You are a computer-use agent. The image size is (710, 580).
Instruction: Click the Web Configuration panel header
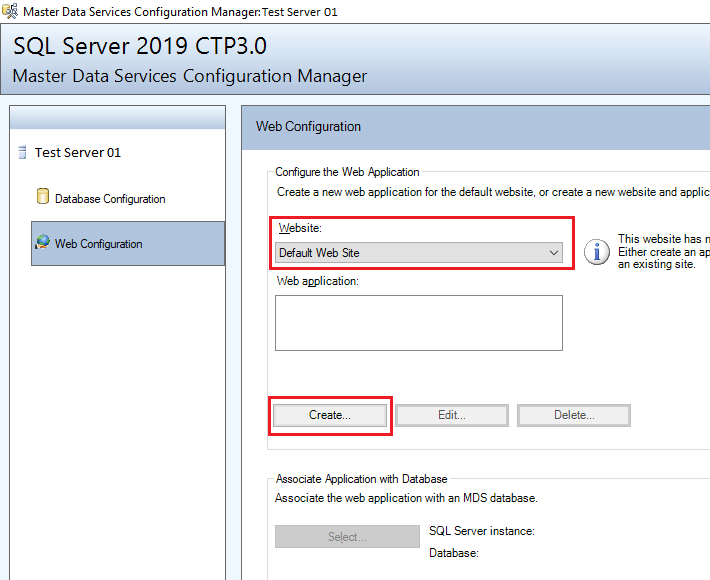pos(309,127)
